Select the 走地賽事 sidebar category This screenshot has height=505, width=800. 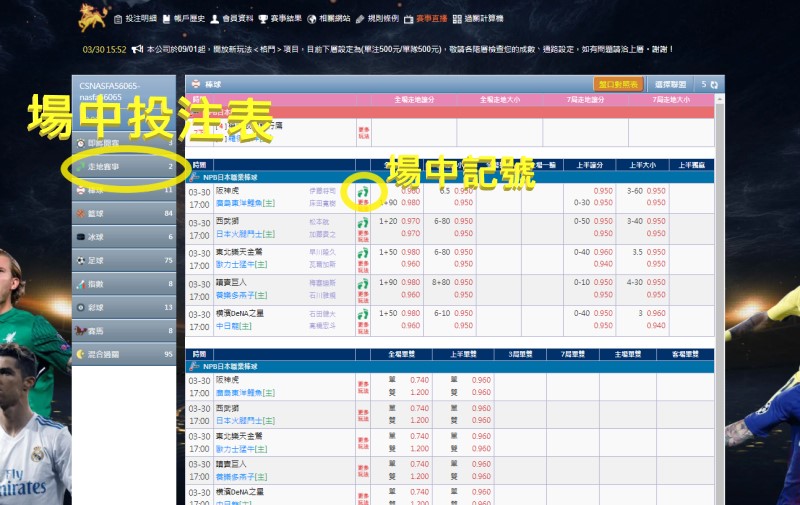point(124,166)
